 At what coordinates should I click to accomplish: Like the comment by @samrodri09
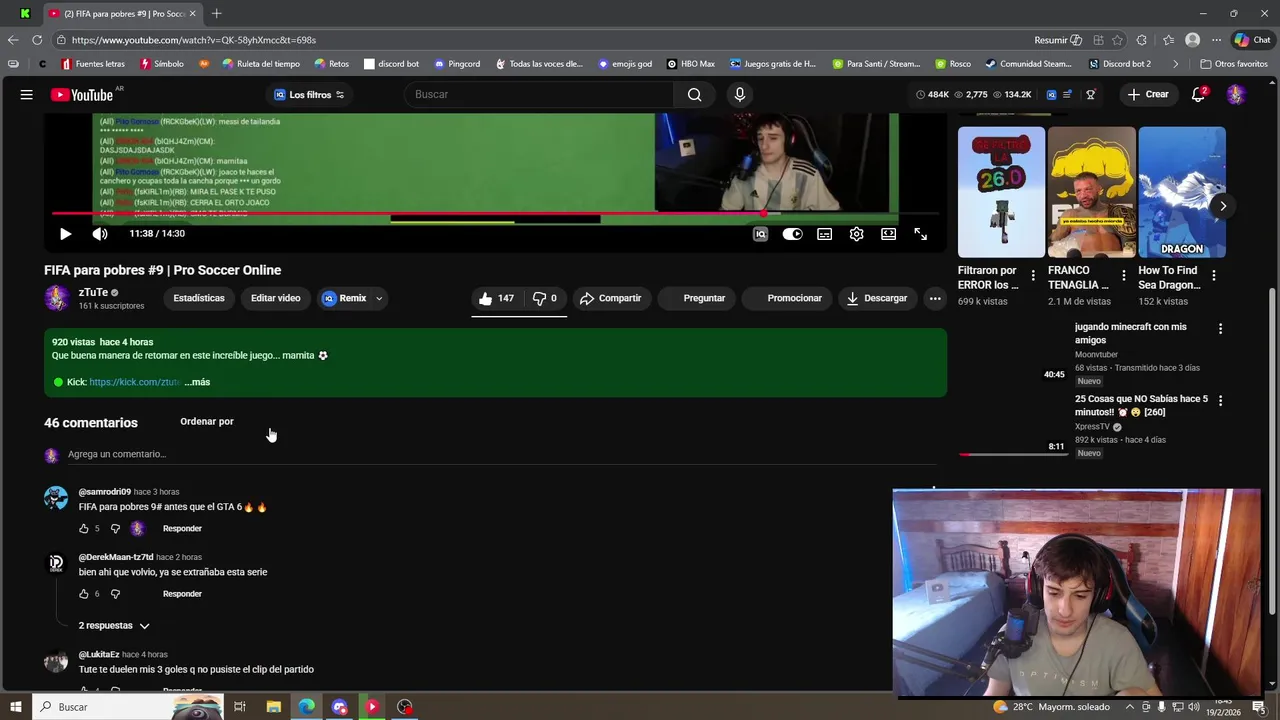pos(84,529)
